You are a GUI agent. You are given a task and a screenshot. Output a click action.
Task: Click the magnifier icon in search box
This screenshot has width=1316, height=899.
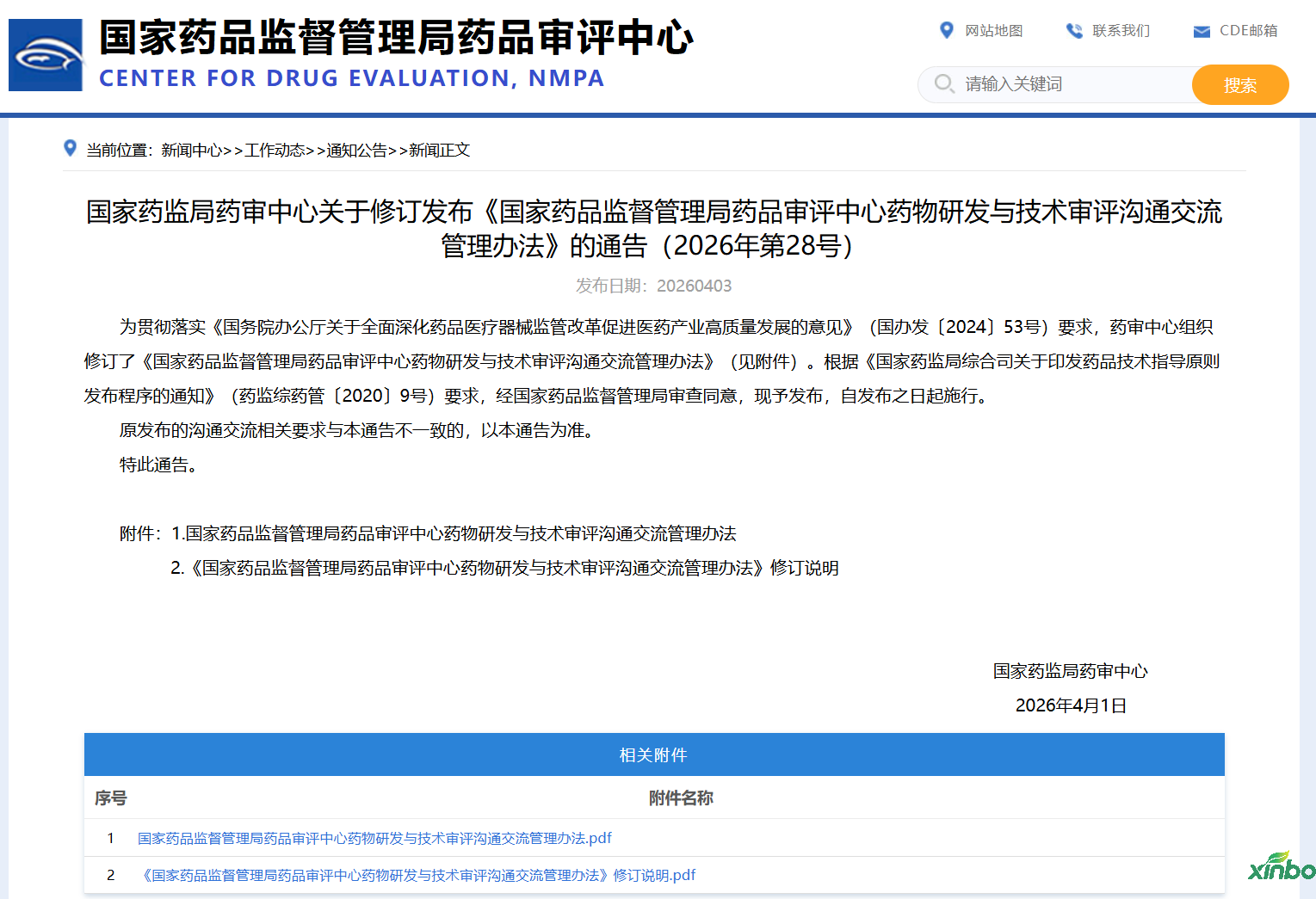click(944, 83)
